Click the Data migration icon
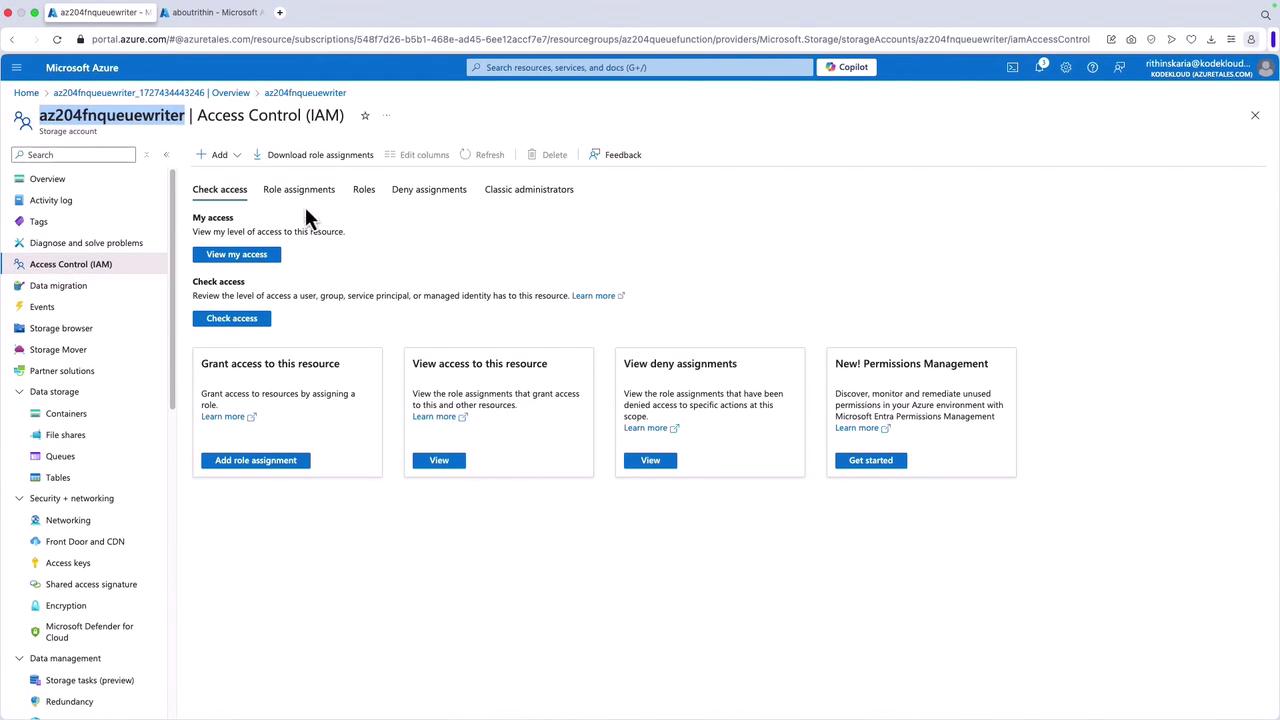 19,285
